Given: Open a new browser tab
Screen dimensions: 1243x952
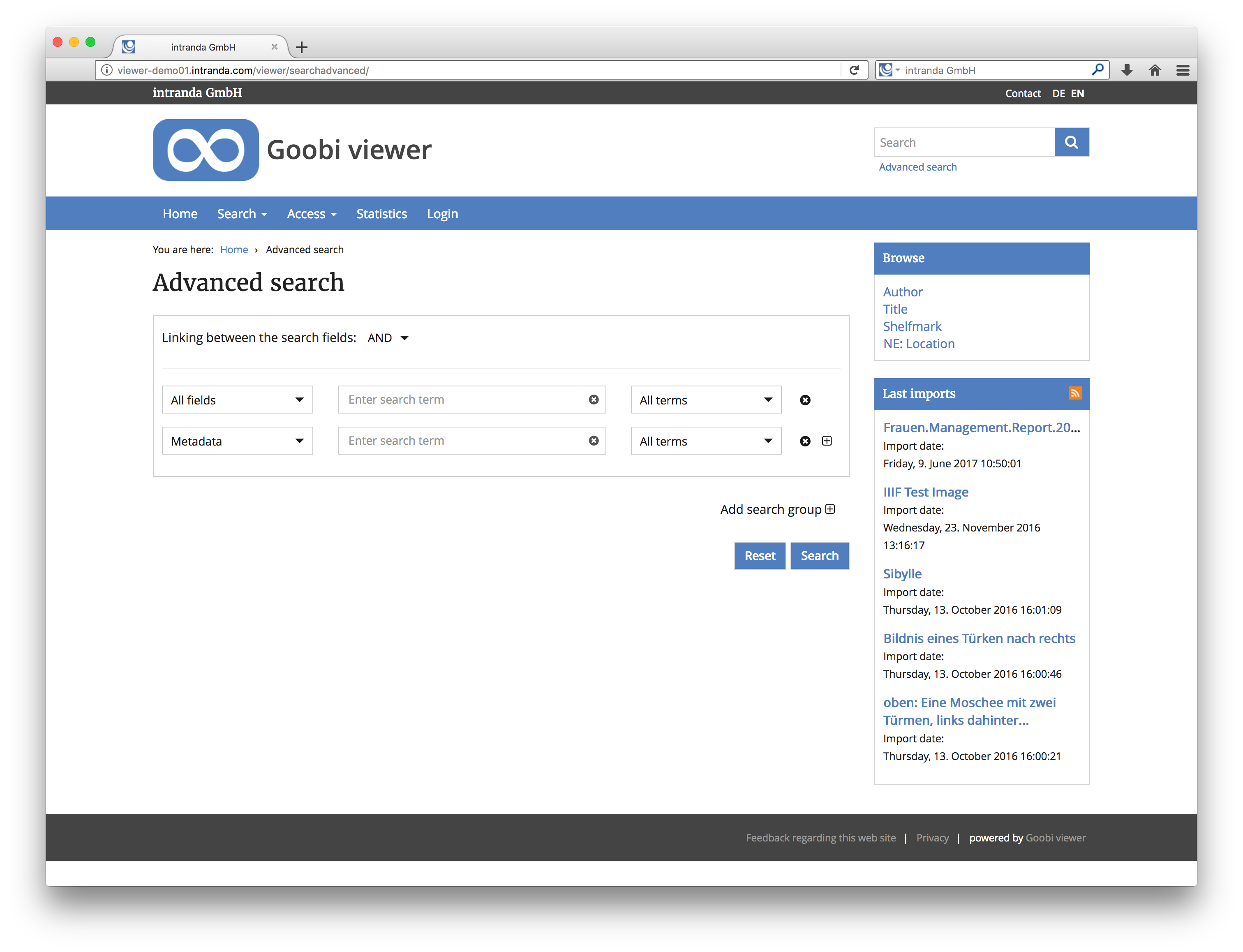Looking at the screenshot, I should click(x=302, y=47).
